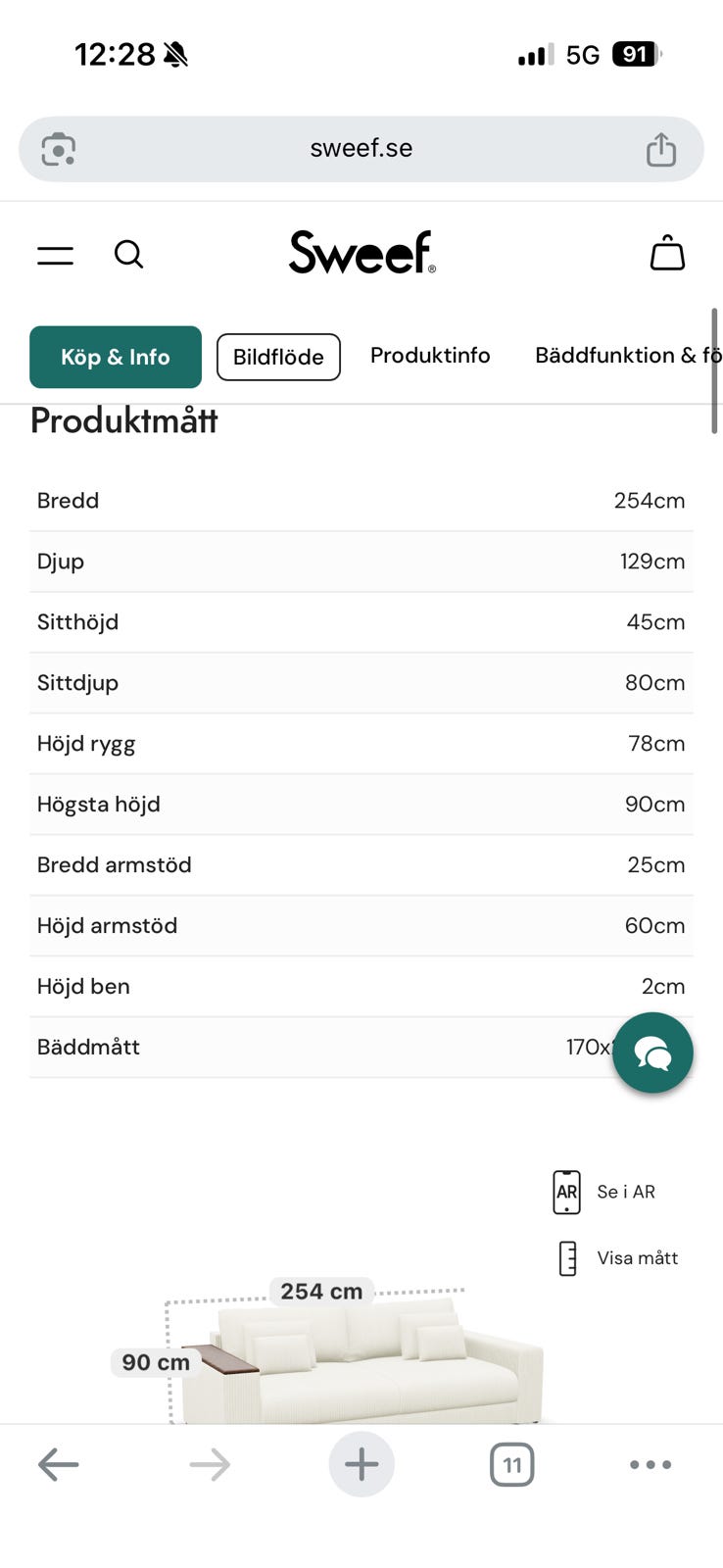Image resolution: width=723 pixels, height=1568 pixels.
Task: Click the Sweef logo
Action: 361,253
